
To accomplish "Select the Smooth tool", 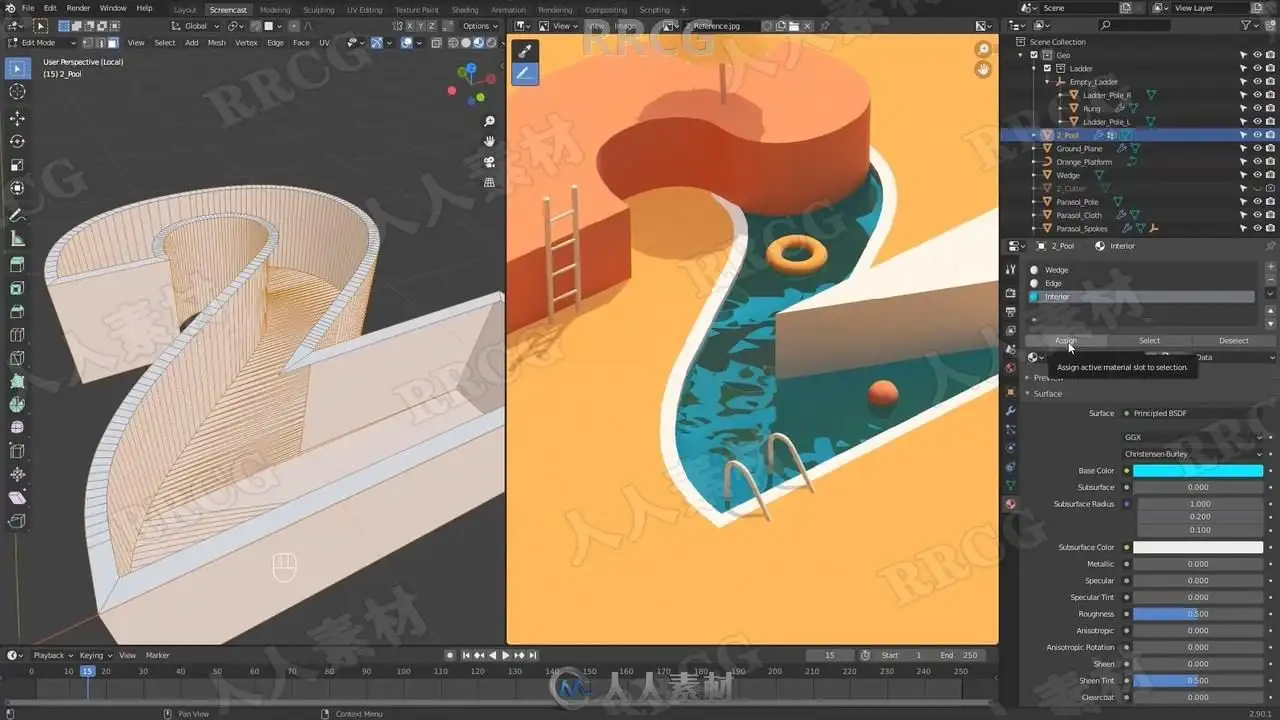I will (17, 428).
